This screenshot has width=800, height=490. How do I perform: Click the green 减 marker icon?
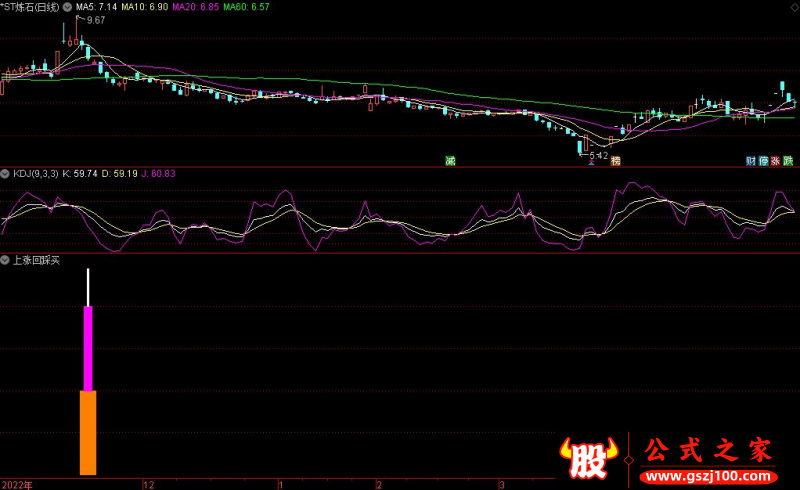(x=450, y=160)
